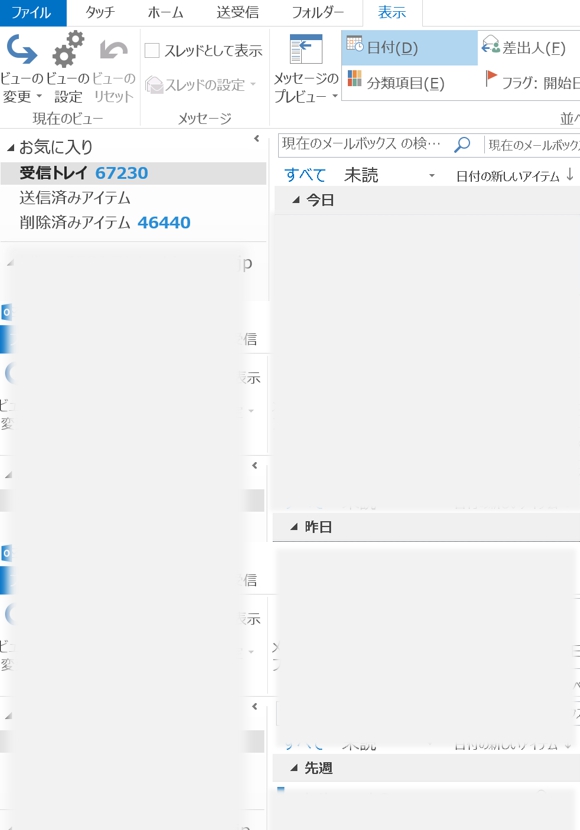Viewport: 580px width, 830px height.
Task: Switch to the ホーム ribbon tab
Action: (x=166, y=12)
